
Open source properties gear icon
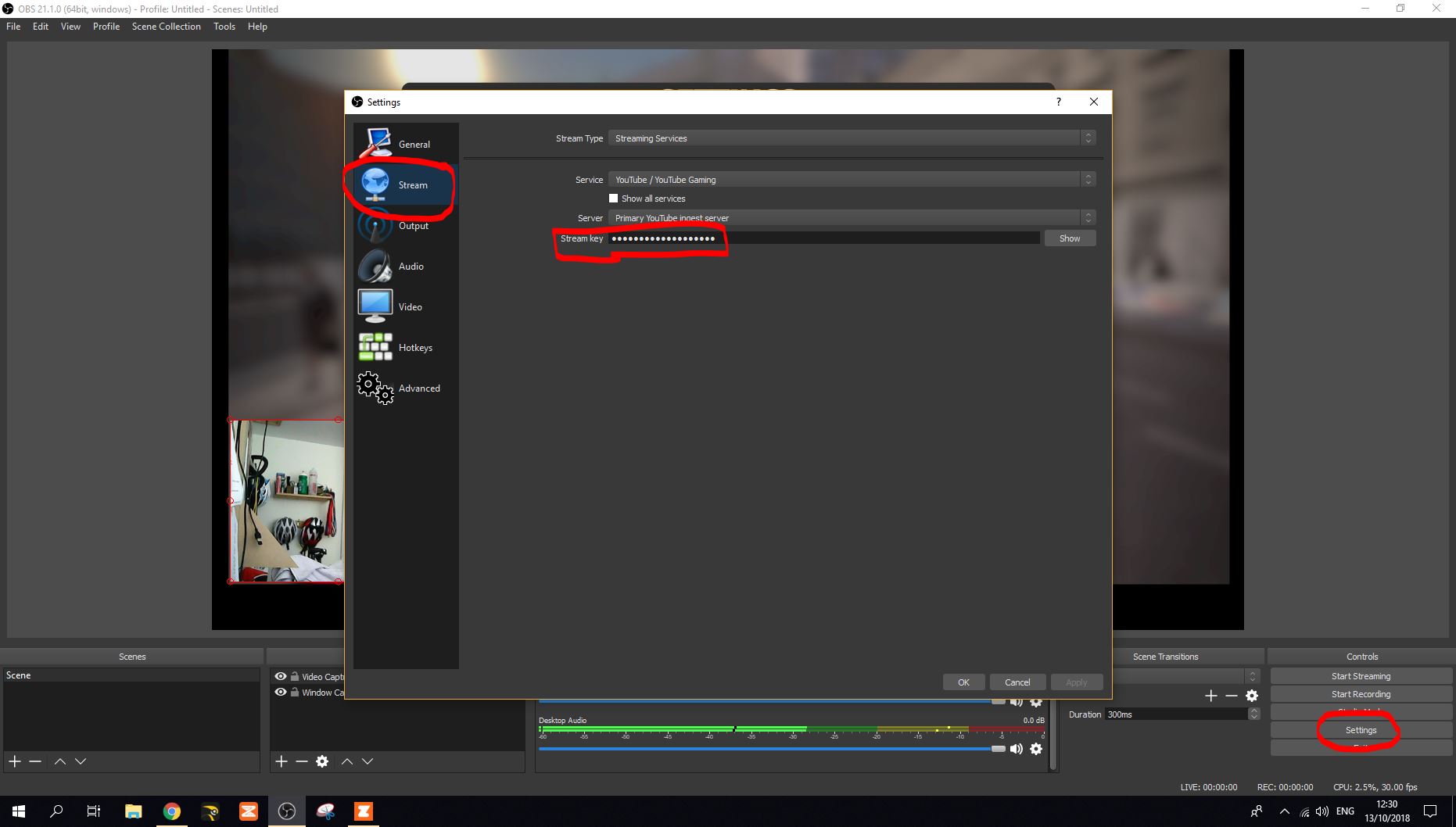[x=322, y=761]
